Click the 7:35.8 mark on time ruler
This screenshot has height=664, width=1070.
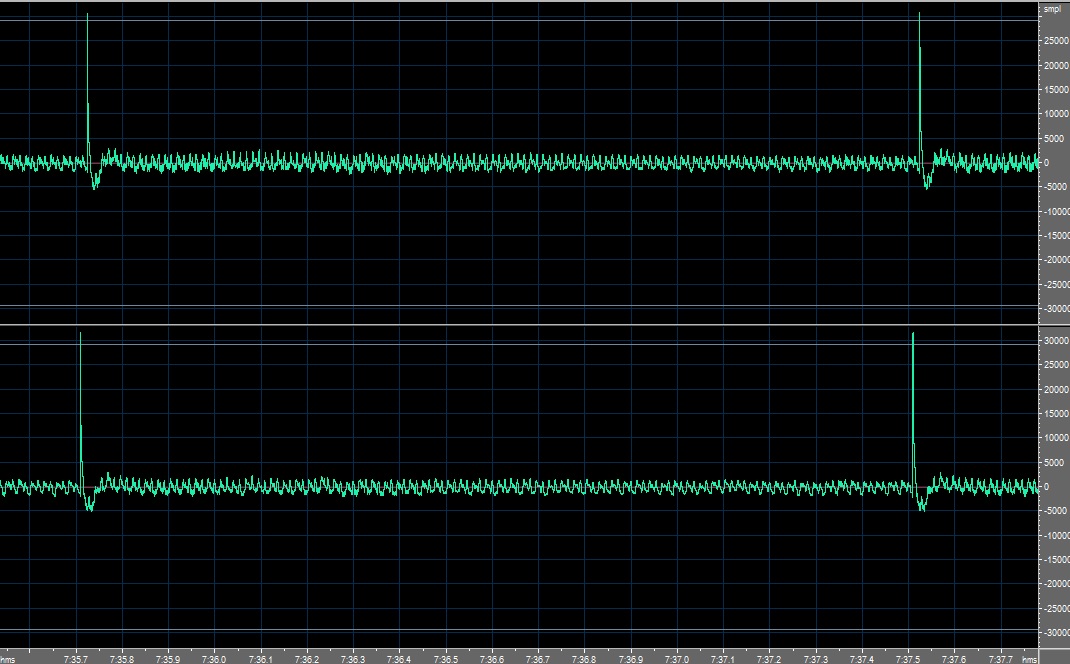(x=121, y=659)
